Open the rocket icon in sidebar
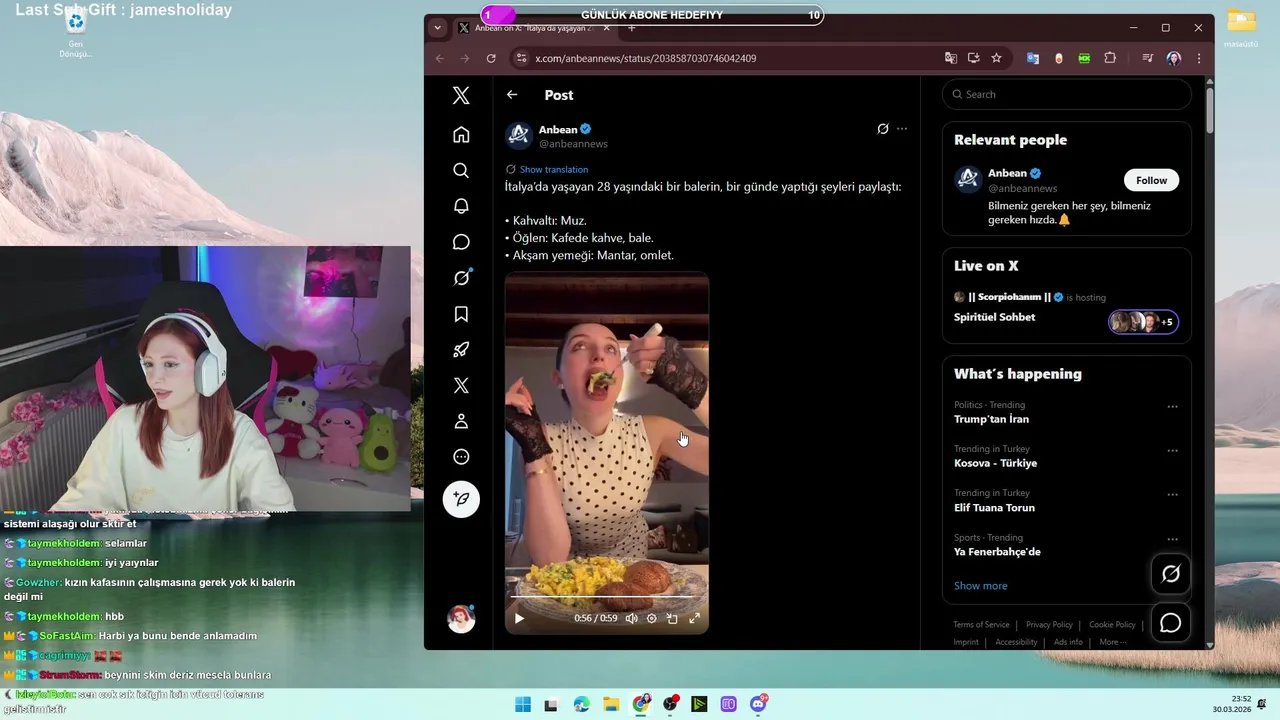 (x=461, y=350)
